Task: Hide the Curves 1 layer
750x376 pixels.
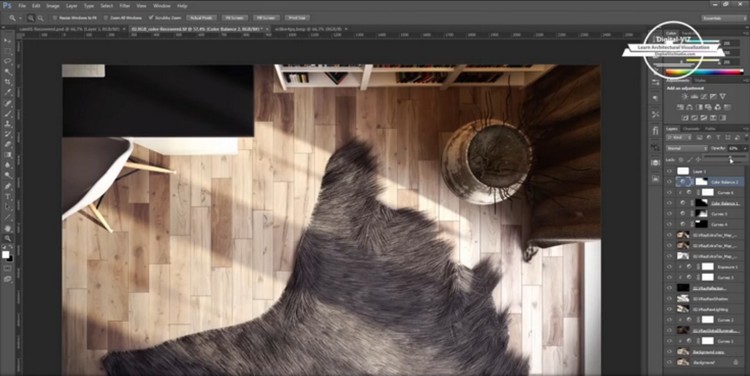Action: tap(669, 341)
